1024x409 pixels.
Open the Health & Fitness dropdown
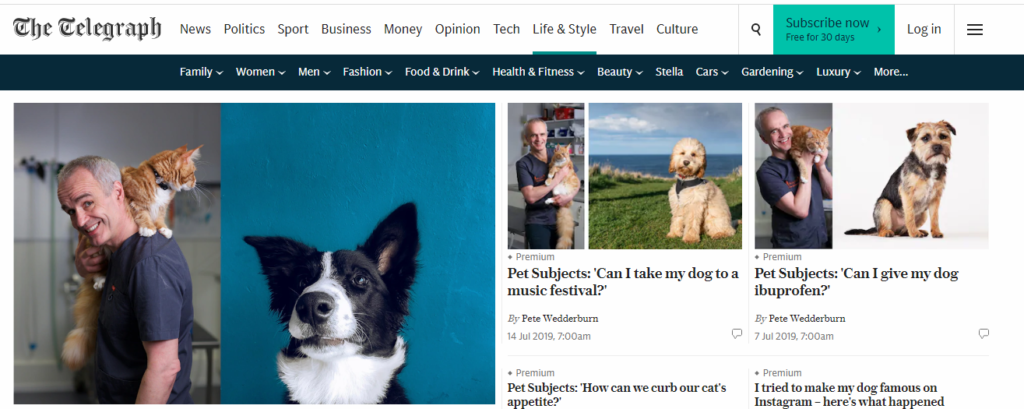[538, 72]
